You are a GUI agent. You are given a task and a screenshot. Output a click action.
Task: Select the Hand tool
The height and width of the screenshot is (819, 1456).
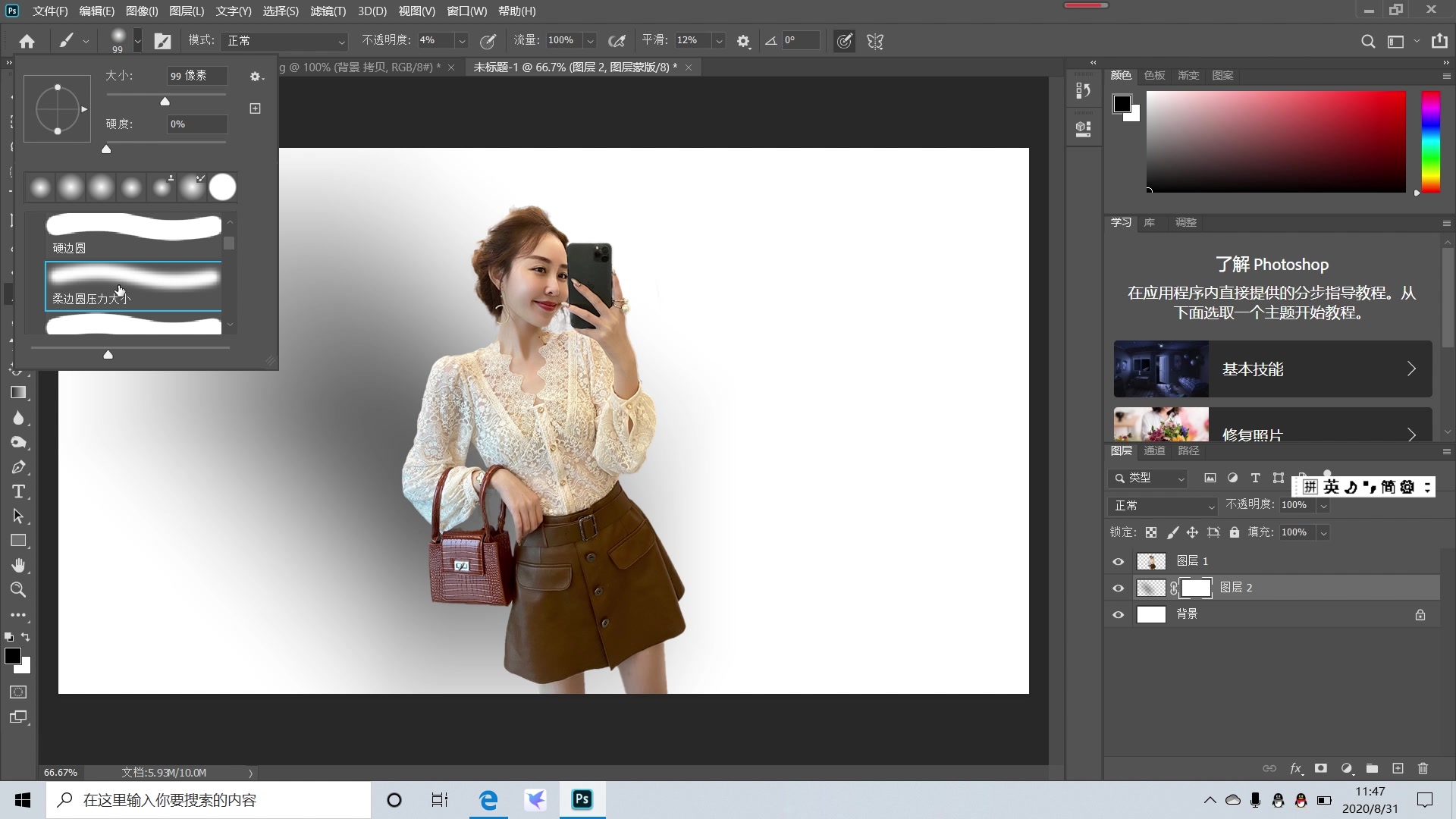tap(18, 565)
